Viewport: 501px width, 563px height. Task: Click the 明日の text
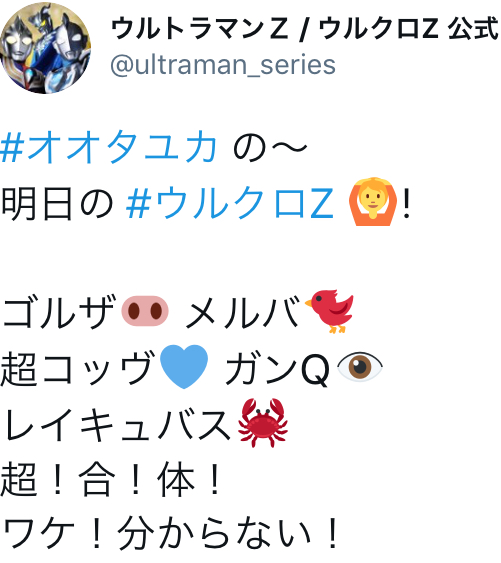(x=57, y=203)
